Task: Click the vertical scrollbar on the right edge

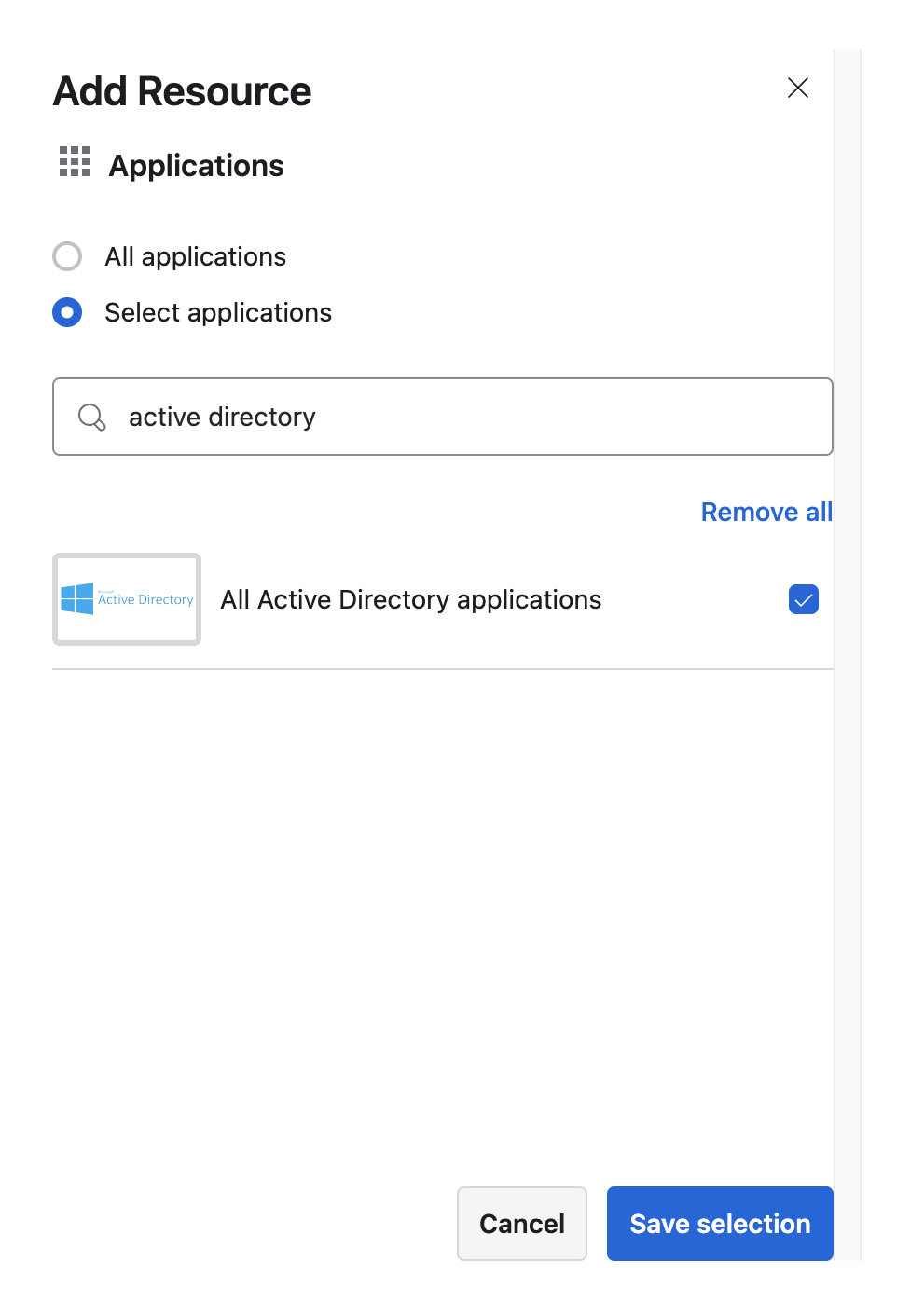Action: click(847, 652)
